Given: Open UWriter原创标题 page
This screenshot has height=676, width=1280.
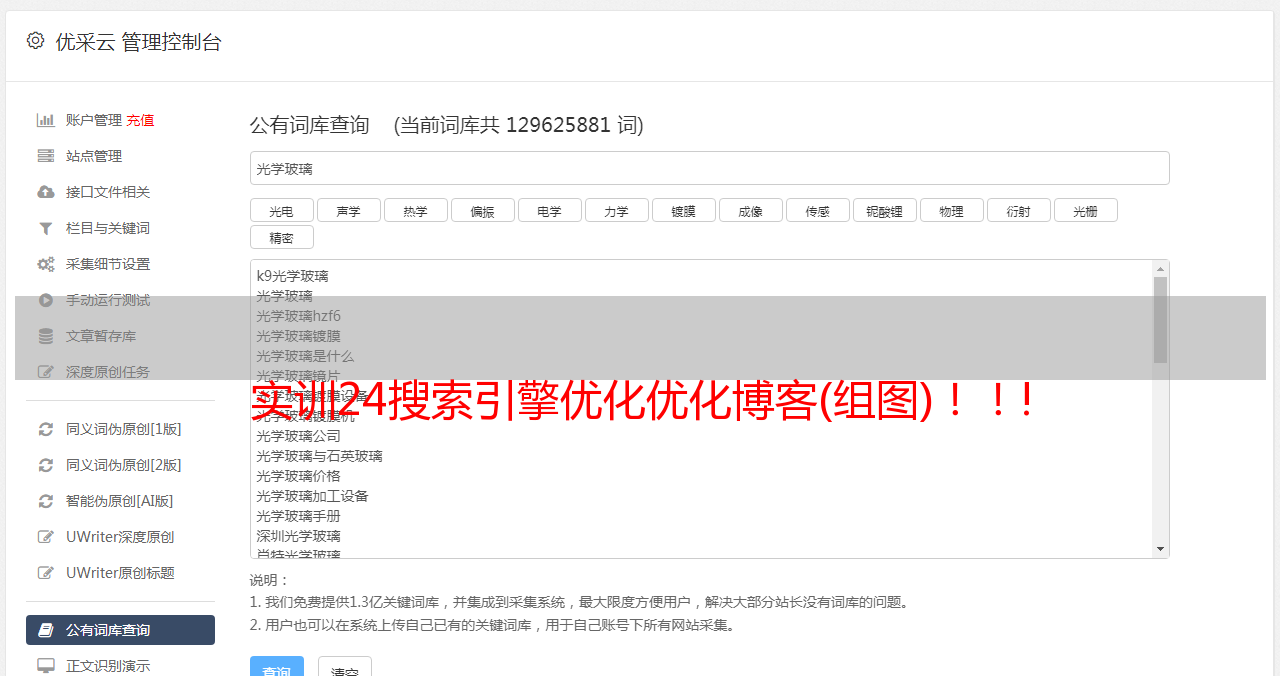Looking at the screenshot, I should pyautogui.click(x=120, y=573).
